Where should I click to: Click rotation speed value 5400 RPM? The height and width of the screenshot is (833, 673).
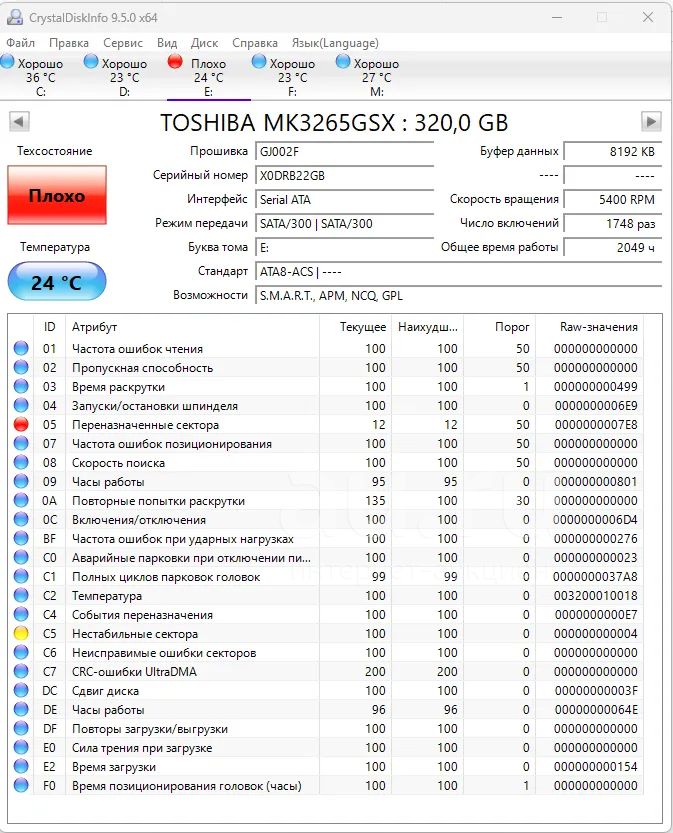click(612, 199)
